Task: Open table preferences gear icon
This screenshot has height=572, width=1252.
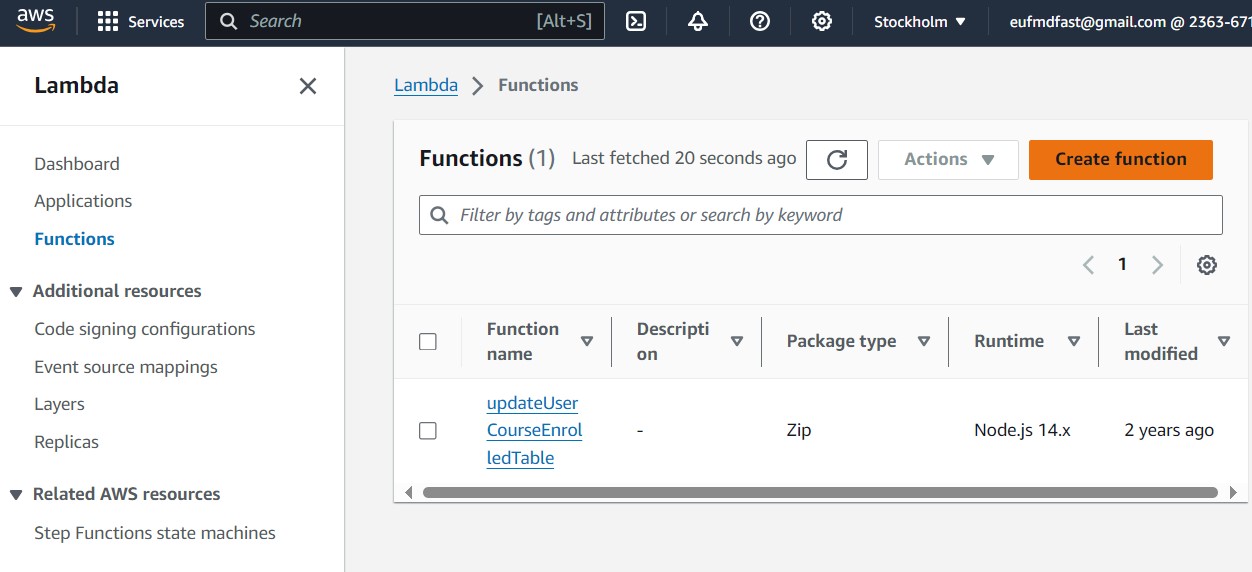Action: click(1207, 265)
